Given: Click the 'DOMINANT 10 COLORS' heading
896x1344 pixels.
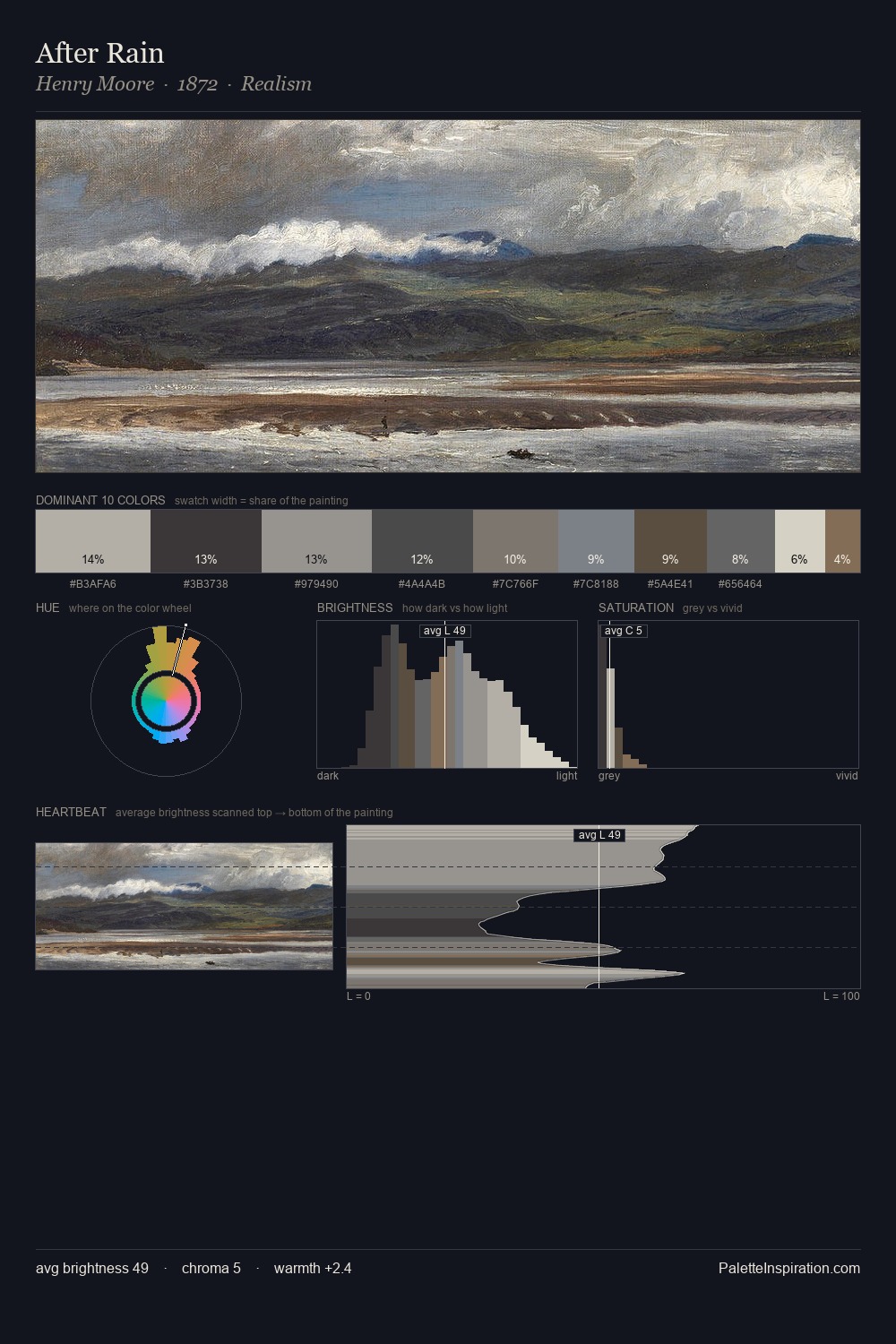Looking at the screenshot, I should pos(100,500).
